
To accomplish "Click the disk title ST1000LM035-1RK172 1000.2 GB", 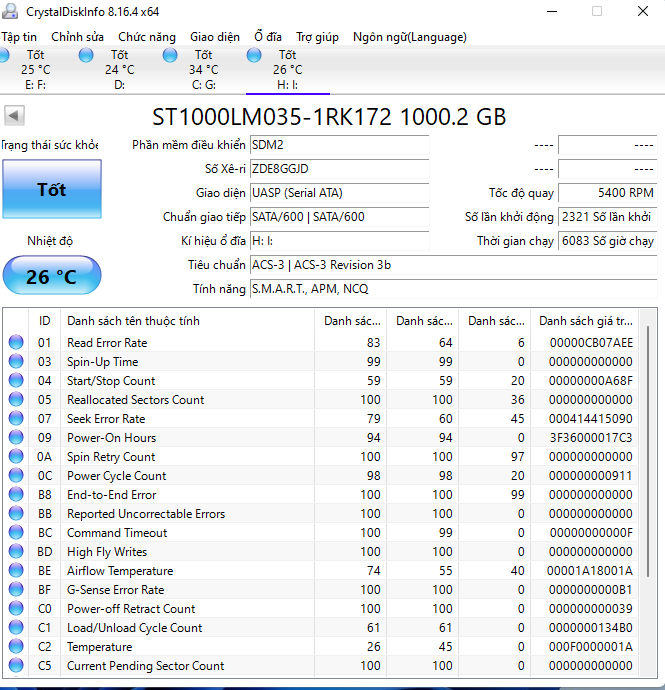I will (329, 117).
